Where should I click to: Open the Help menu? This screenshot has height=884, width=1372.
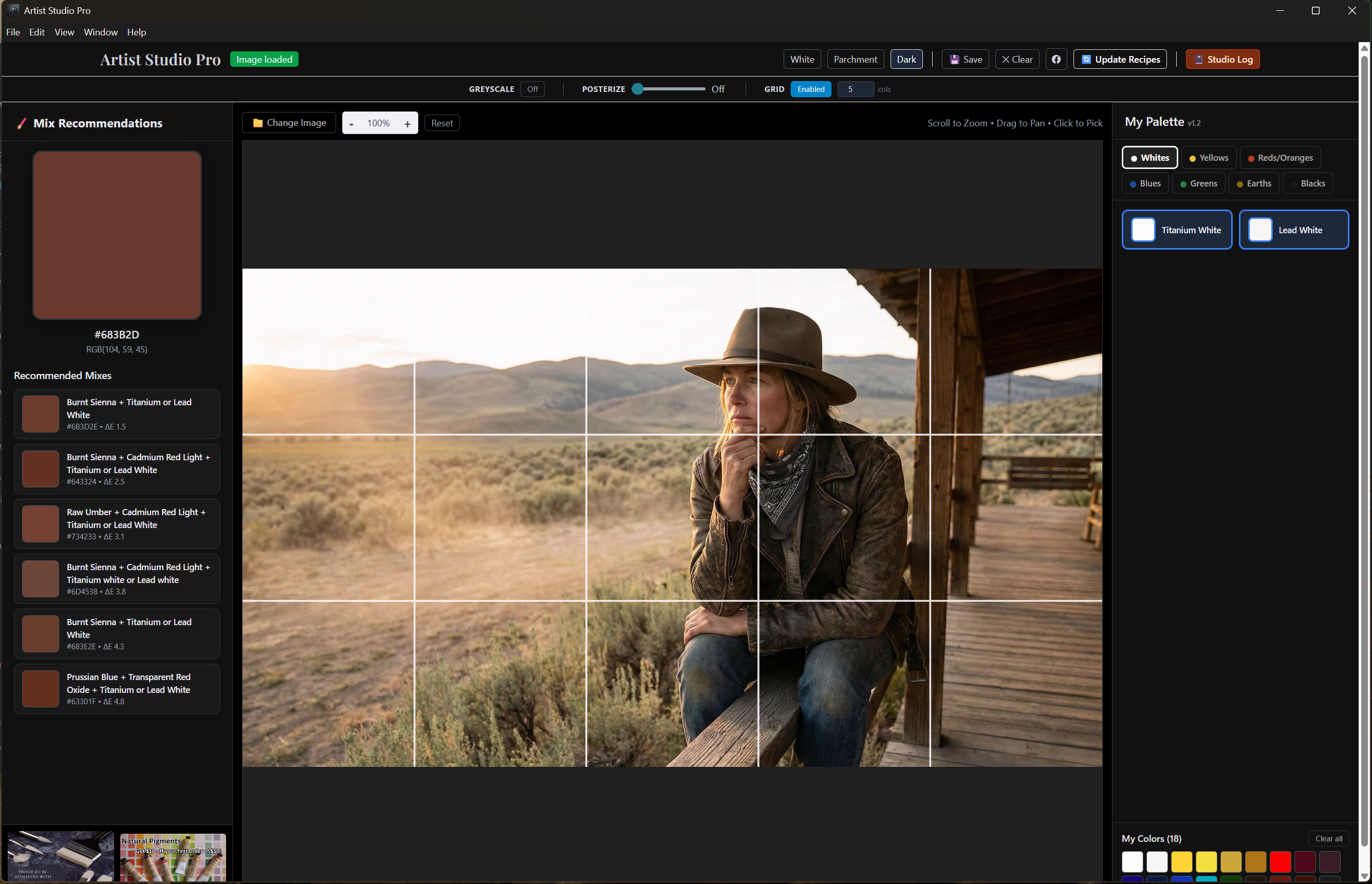click(136, 32)
